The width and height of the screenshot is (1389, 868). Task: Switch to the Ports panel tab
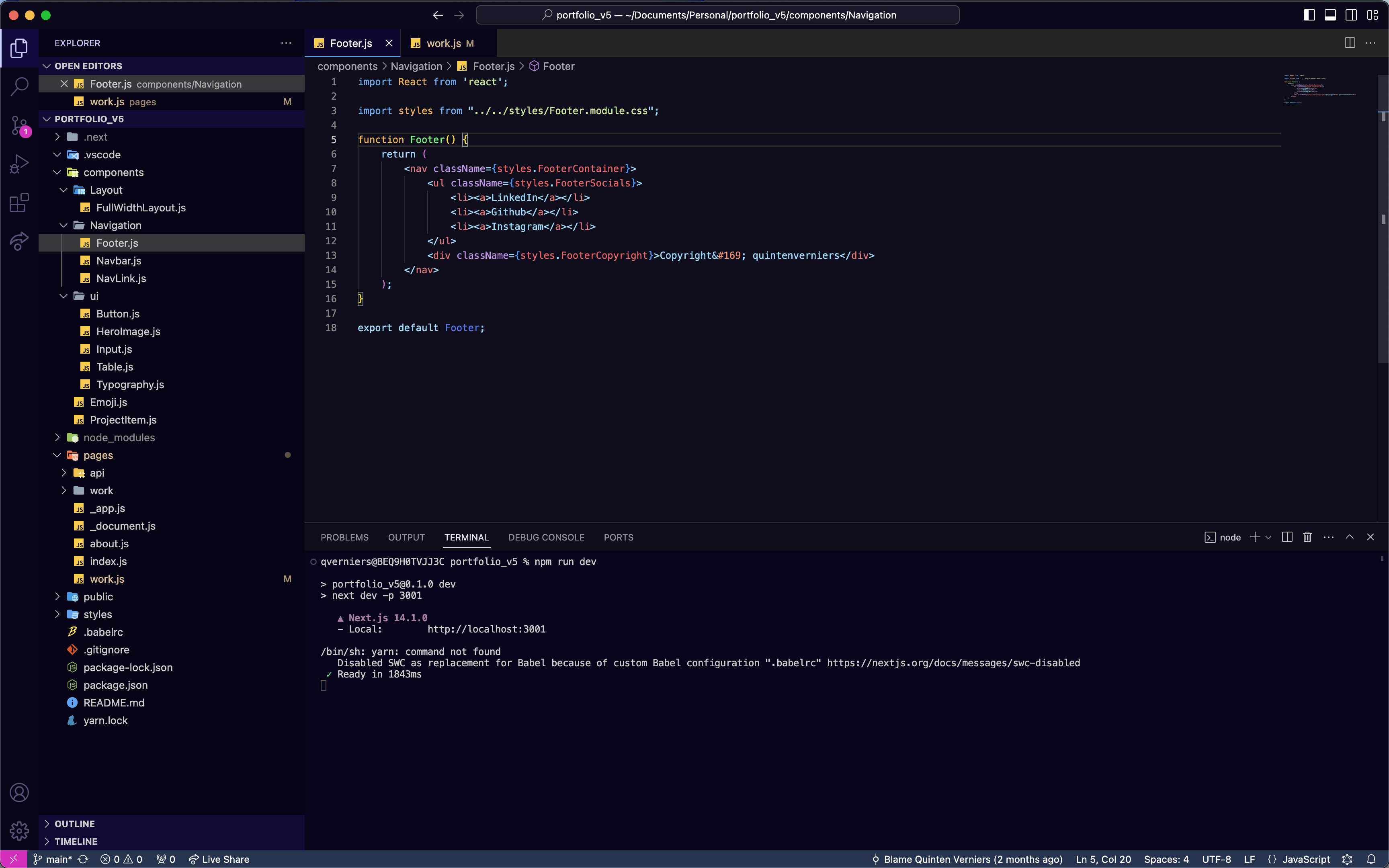[x=618, y=537]
